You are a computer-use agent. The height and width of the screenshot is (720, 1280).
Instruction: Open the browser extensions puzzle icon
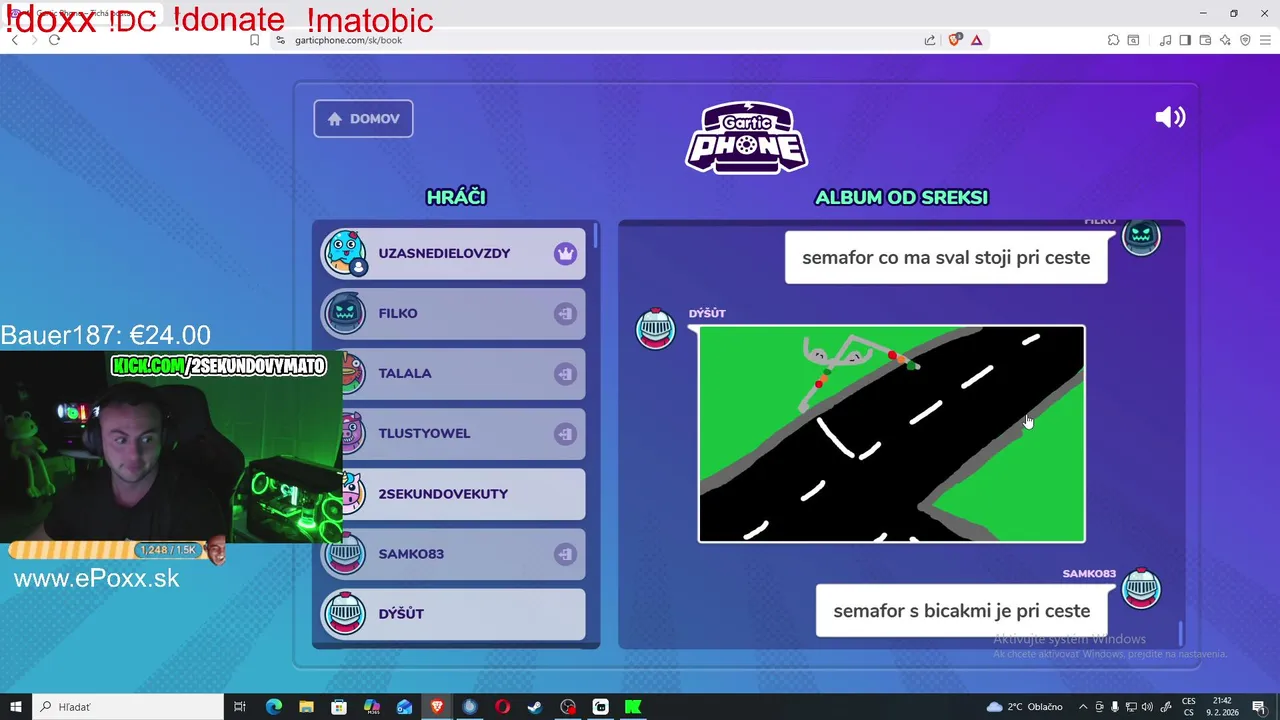point(1113,40)
